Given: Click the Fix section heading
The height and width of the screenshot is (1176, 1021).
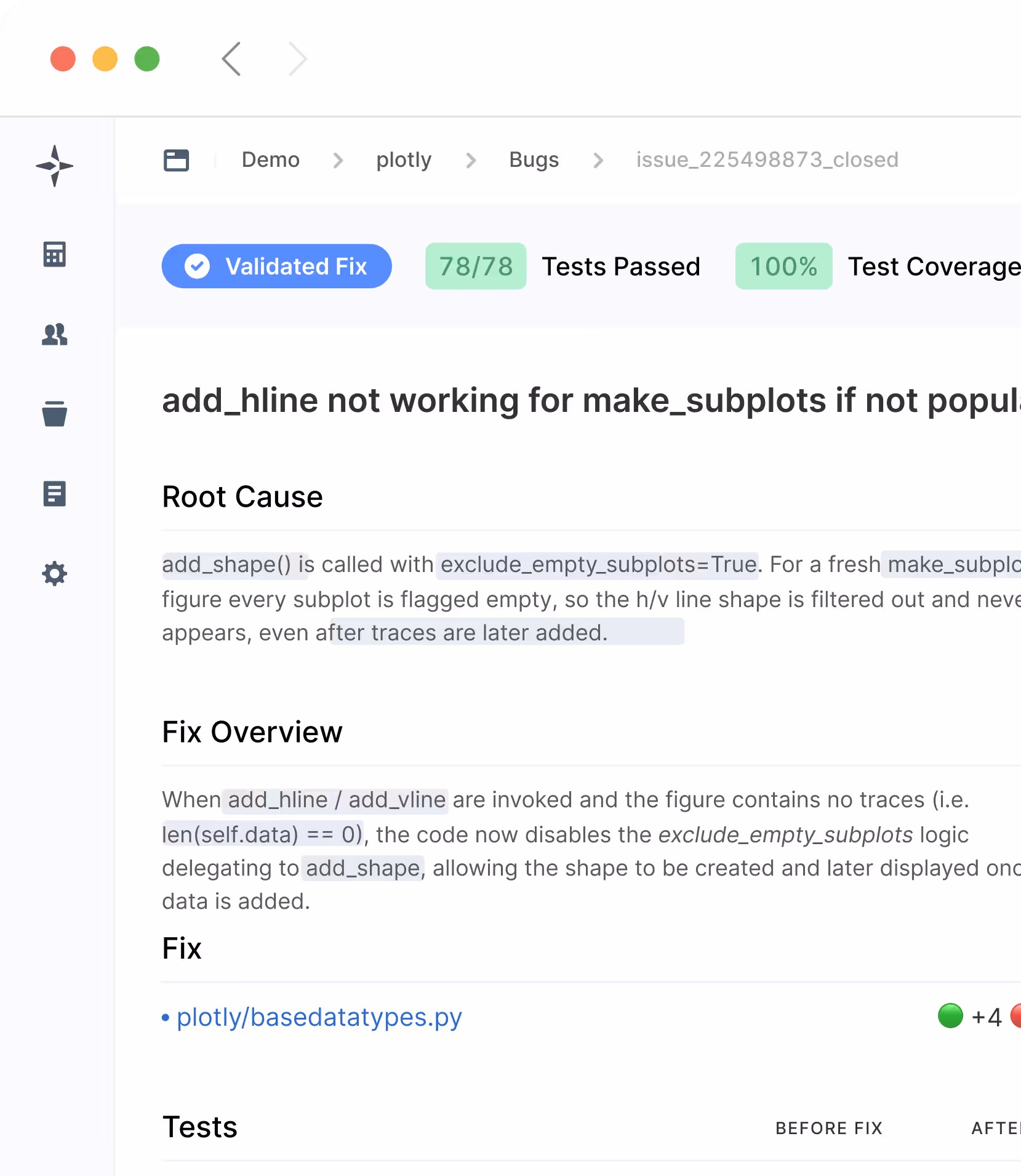Looking at the screenshot, I should (182, 948).
